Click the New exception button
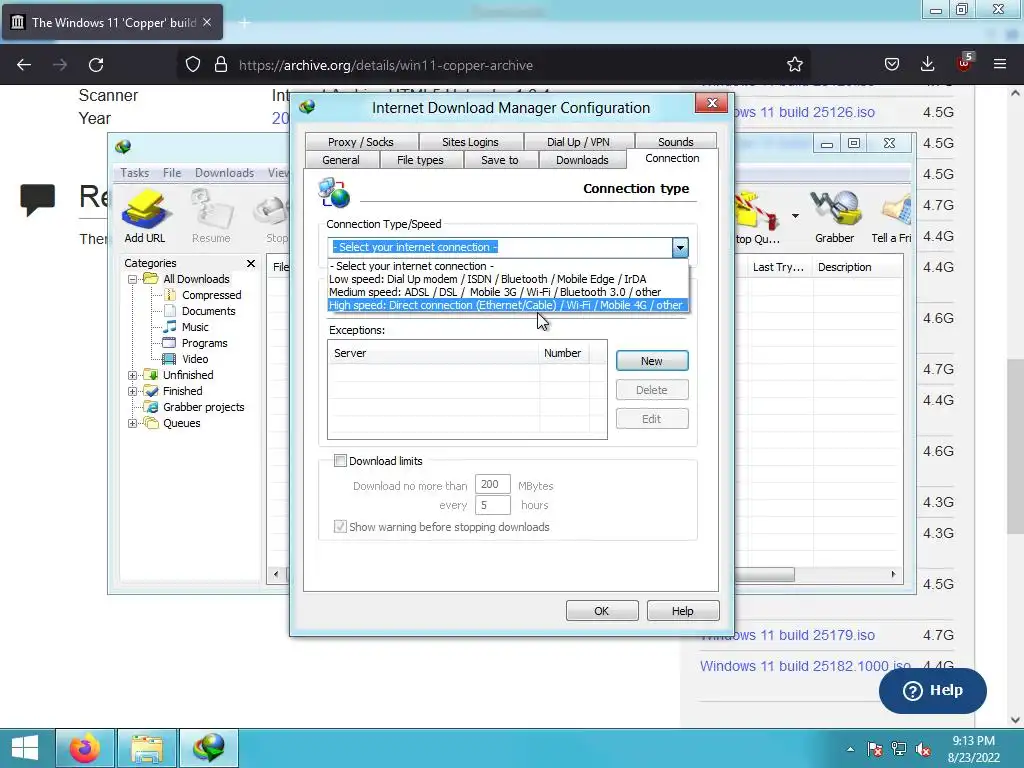The height and width of the screenshot is (768, 1024). (652, 361)
